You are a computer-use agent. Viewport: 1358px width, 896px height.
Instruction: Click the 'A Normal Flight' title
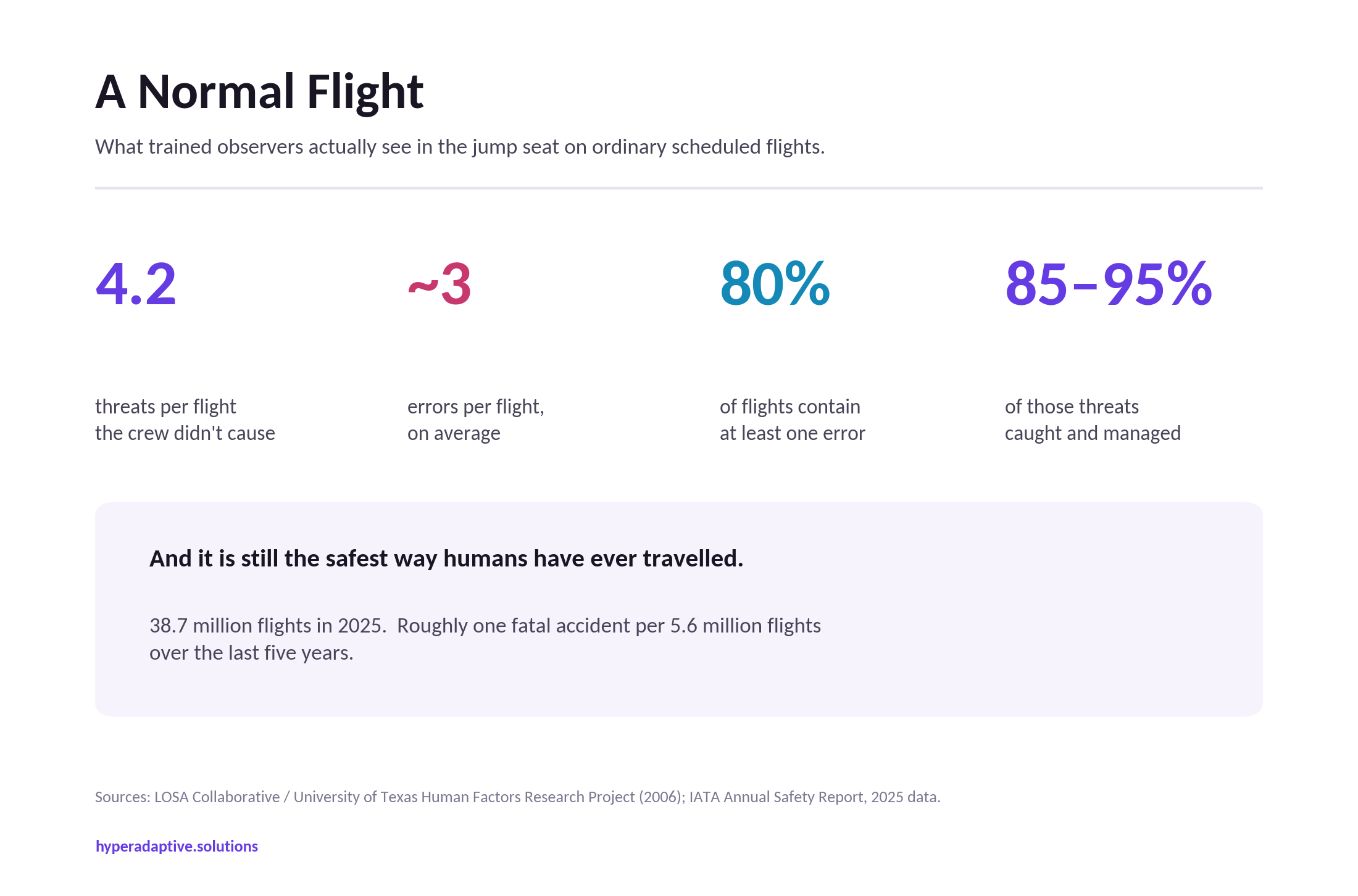tap(259, 92)
